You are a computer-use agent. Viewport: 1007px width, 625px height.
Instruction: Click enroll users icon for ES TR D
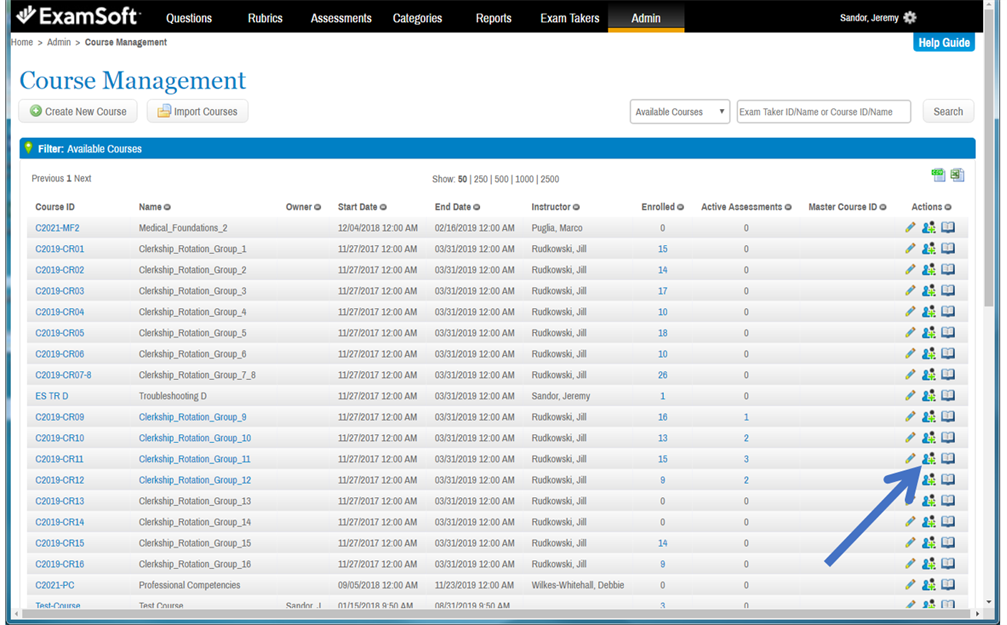pyautogui.click(x=928, y=396)
